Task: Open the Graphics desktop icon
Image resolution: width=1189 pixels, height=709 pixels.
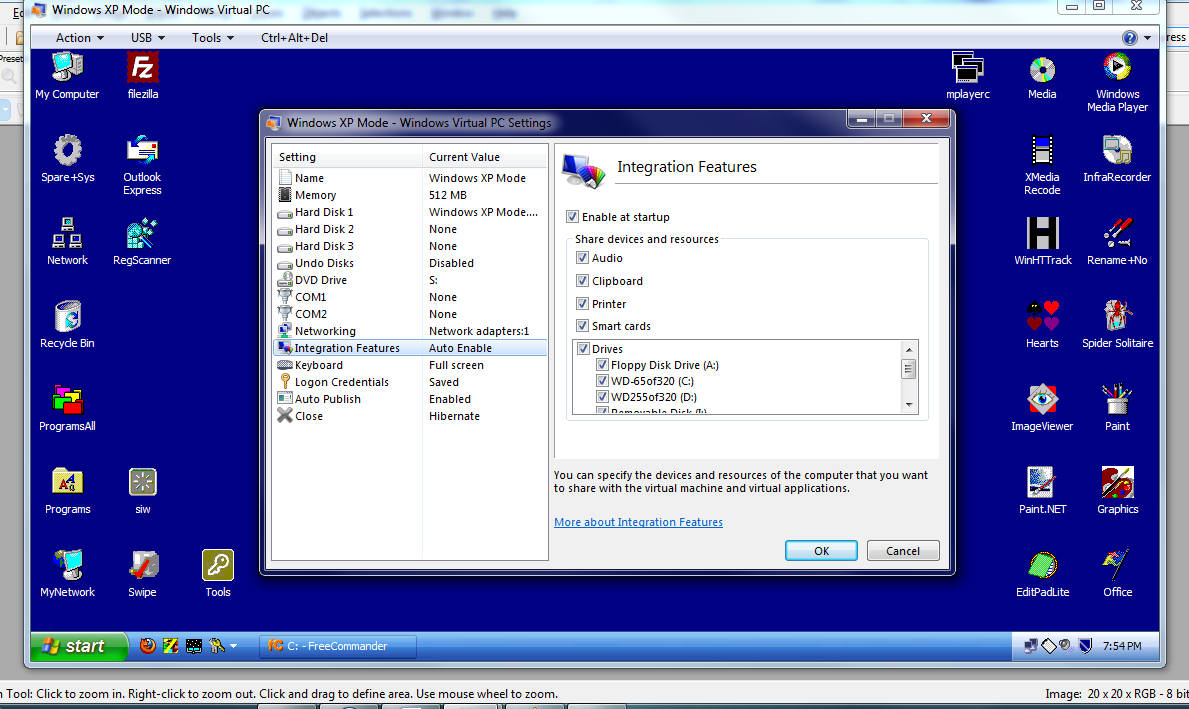Action: click(x=1117, y=490)
